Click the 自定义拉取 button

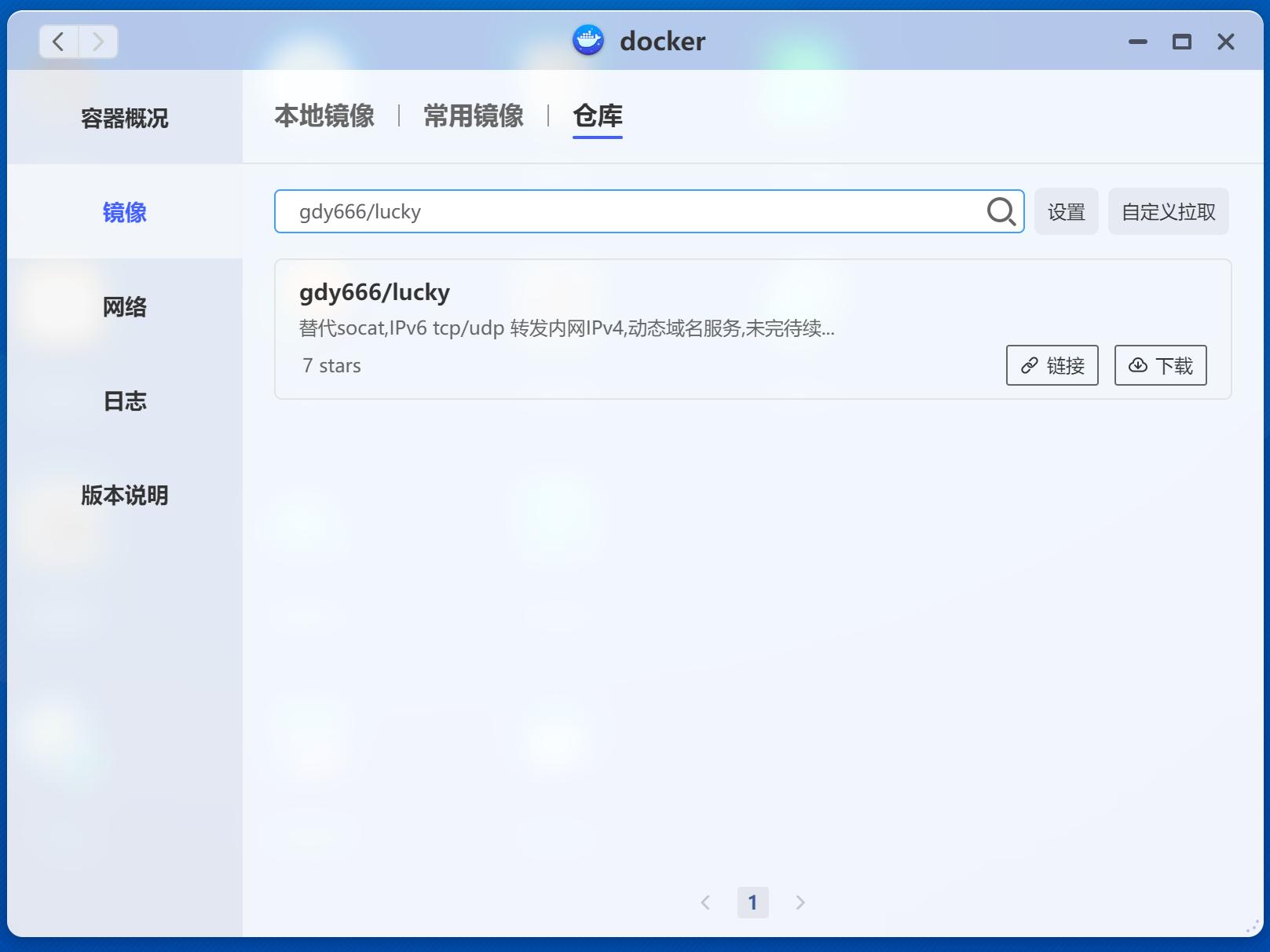pyautogui.click(x=1169, y=211)
